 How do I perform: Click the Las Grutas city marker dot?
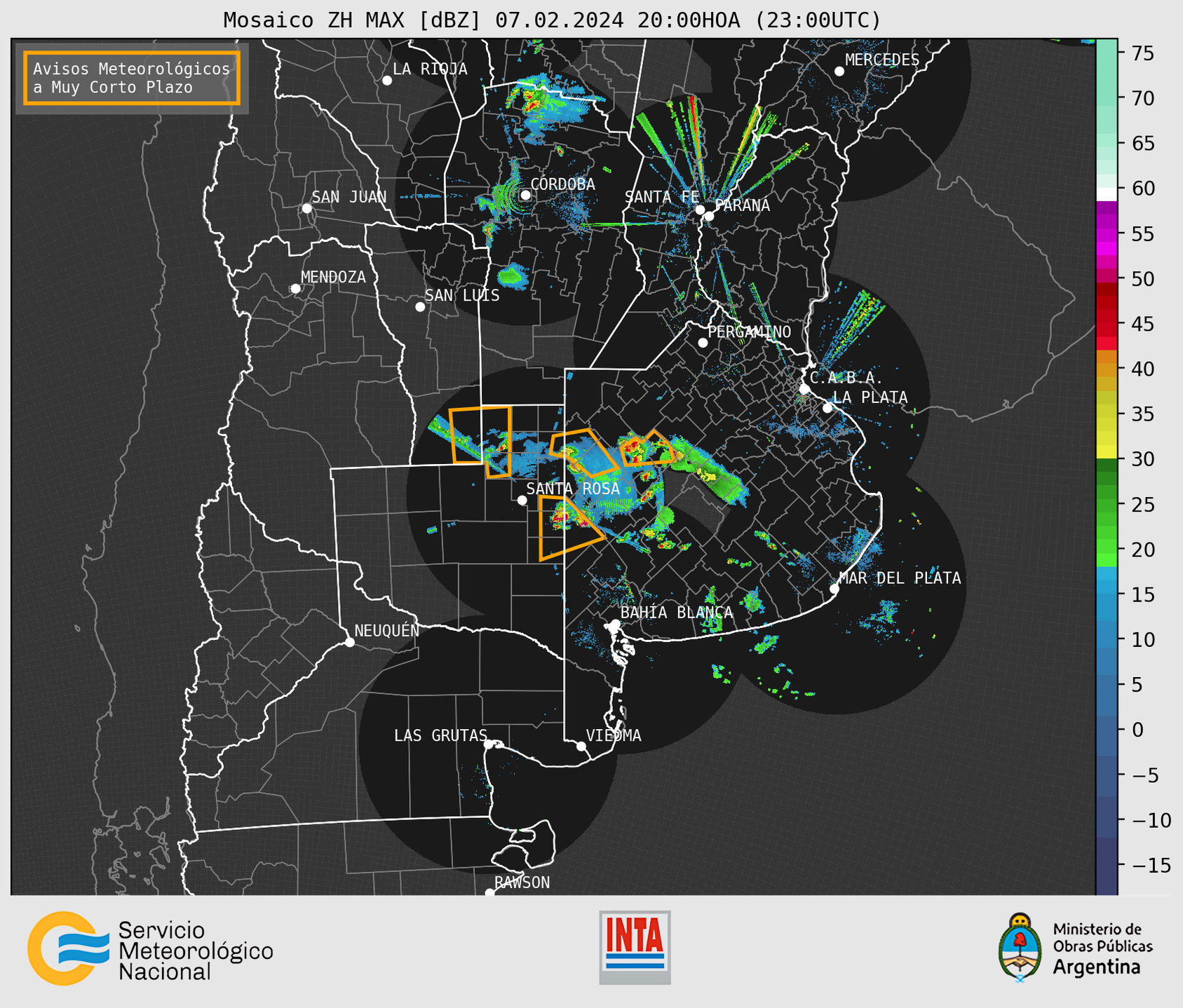pos(489,744)
